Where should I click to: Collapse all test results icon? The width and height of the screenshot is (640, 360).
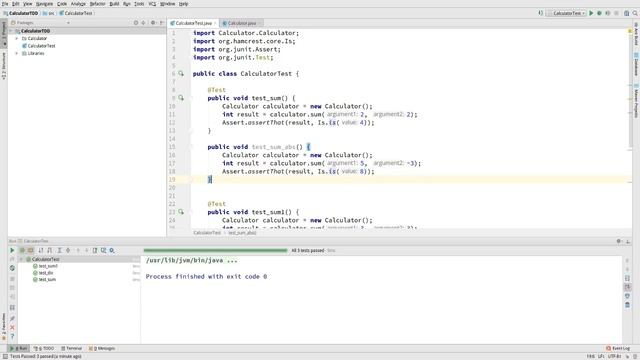tap(68, 250)
